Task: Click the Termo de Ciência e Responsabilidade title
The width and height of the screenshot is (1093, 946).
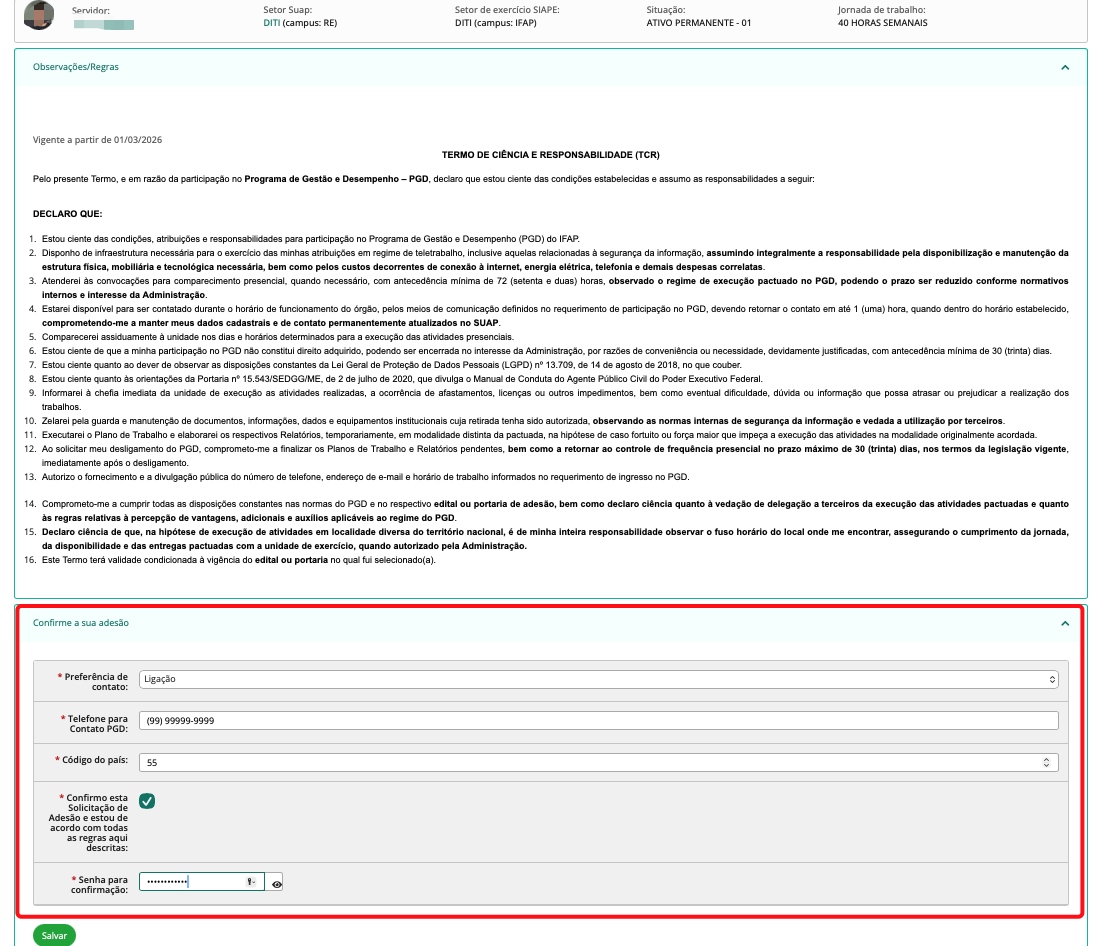Action: (550, 155)
